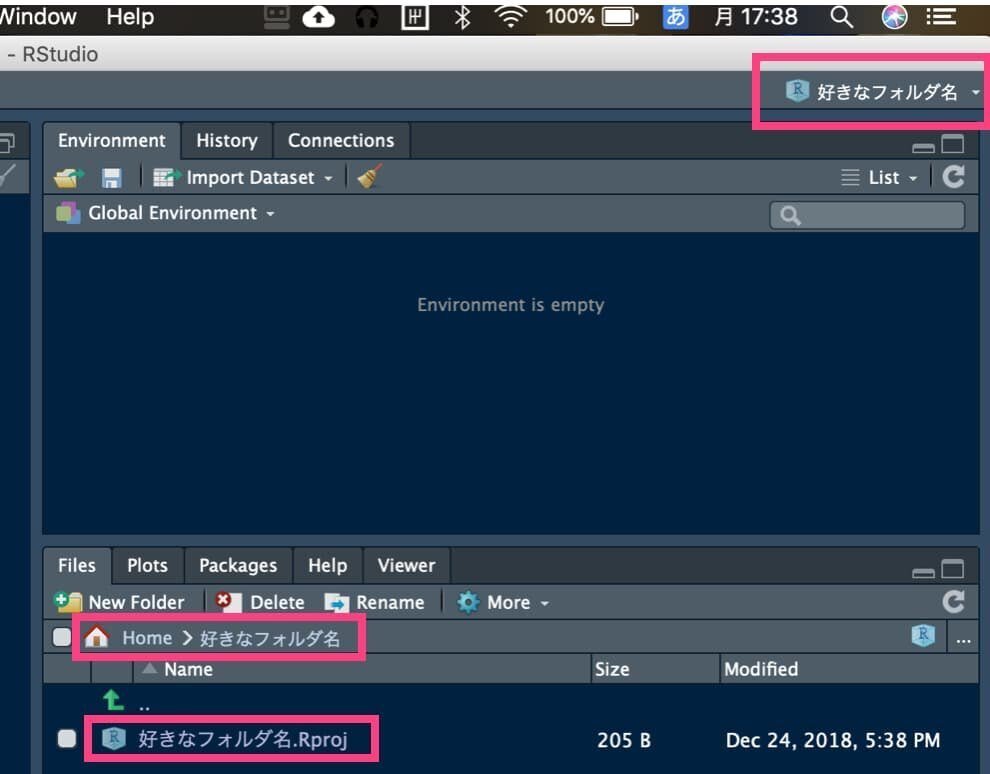Select the Files tab

tap(77, 565)
